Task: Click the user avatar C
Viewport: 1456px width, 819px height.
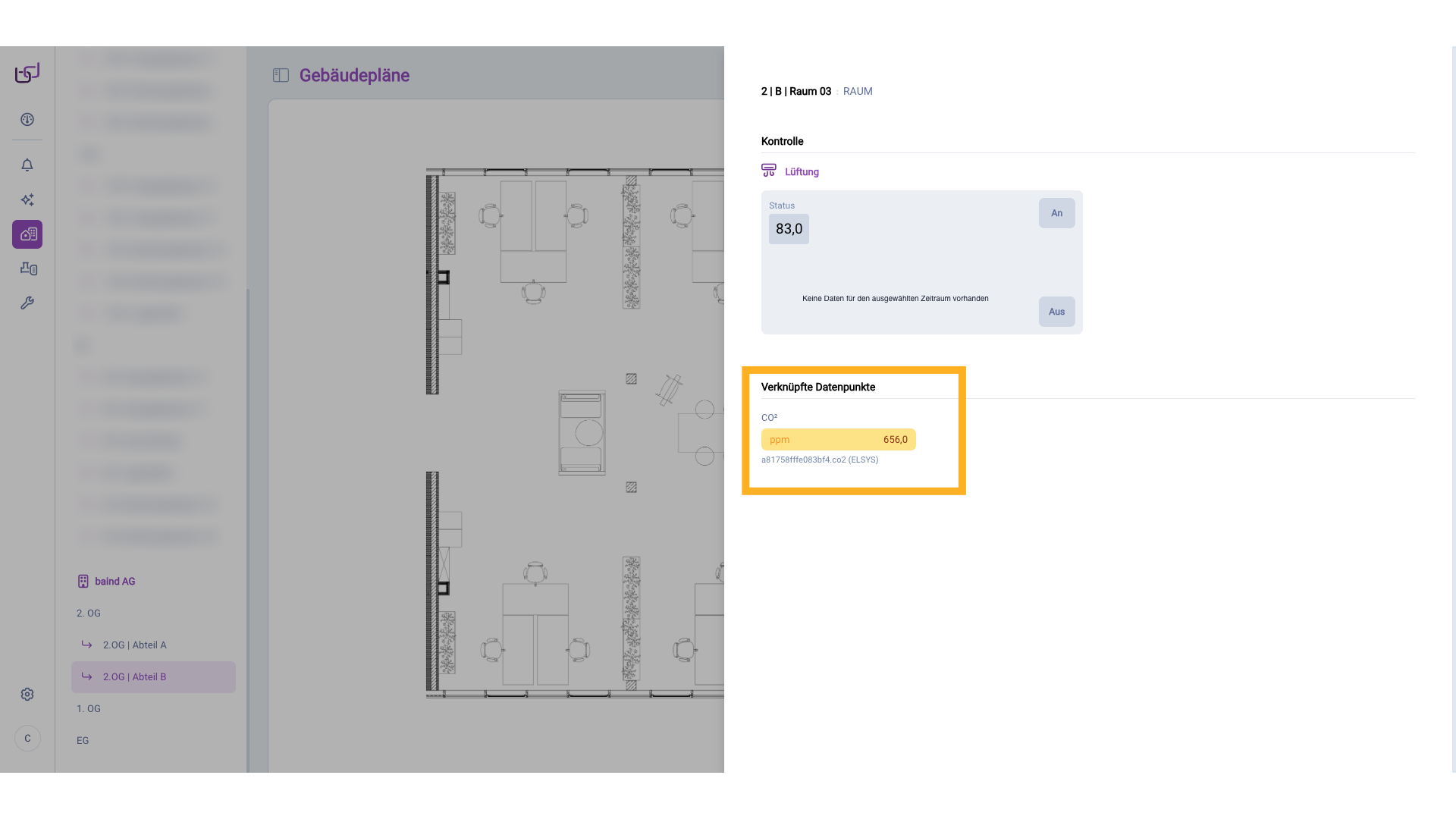Action: (27, 739)
